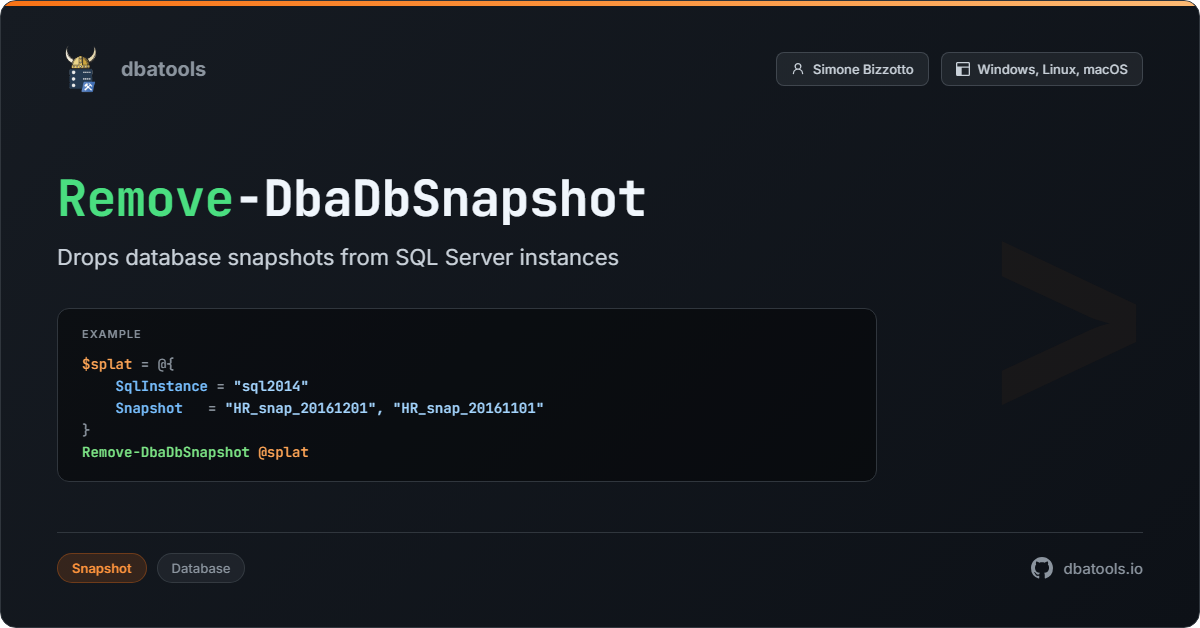This screenshot has height=628, width=1200.
Task: Click the EXAMPLE label in the code box
Action: tap(111, 334)
